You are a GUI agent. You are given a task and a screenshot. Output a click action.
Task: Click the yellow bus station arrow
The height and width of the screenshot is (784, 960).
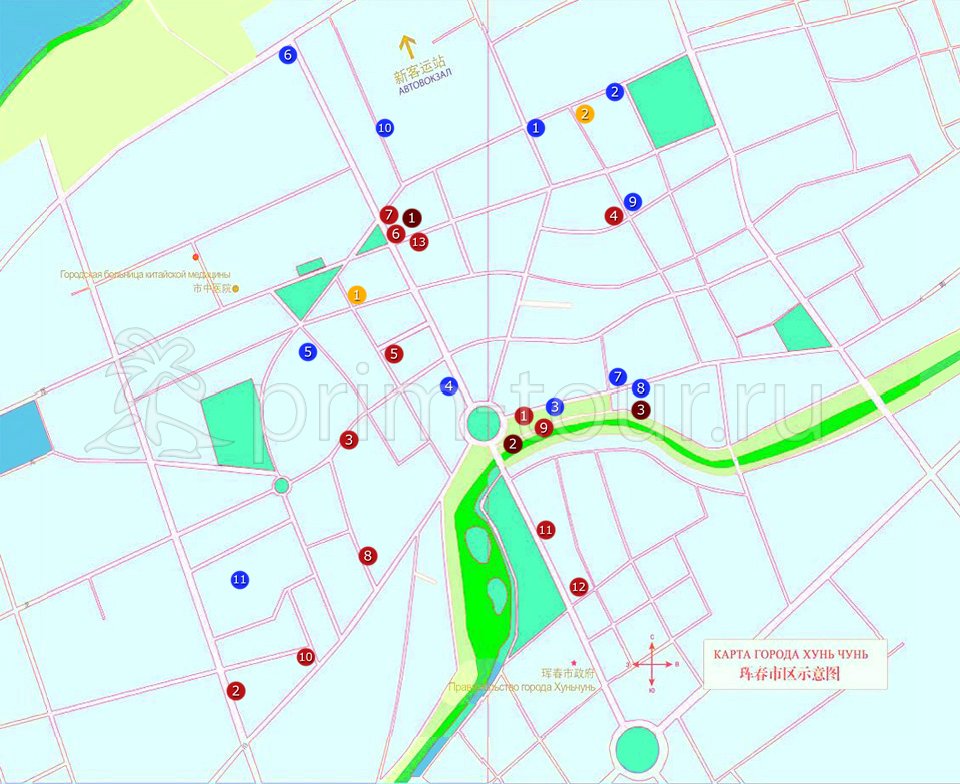click(407, 47)
